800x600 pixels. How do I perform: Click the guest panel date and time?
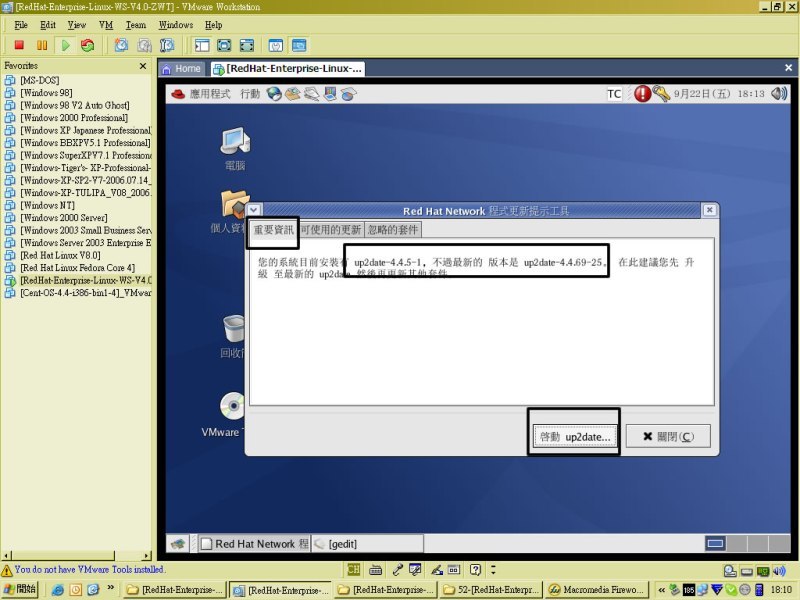coord(719,93)
